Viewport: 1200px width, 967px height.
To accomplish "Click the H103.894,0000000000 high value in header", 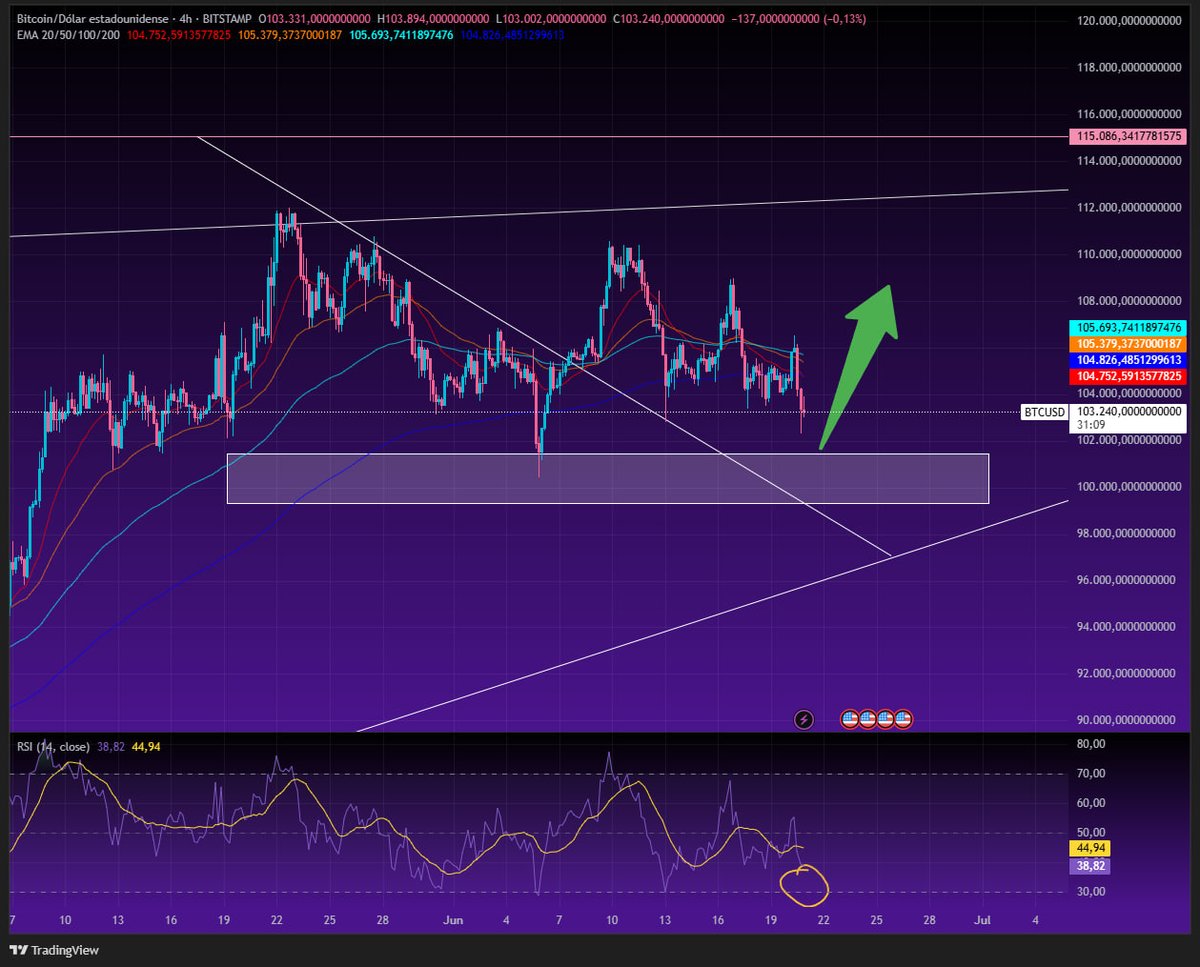I will [434, 19].
